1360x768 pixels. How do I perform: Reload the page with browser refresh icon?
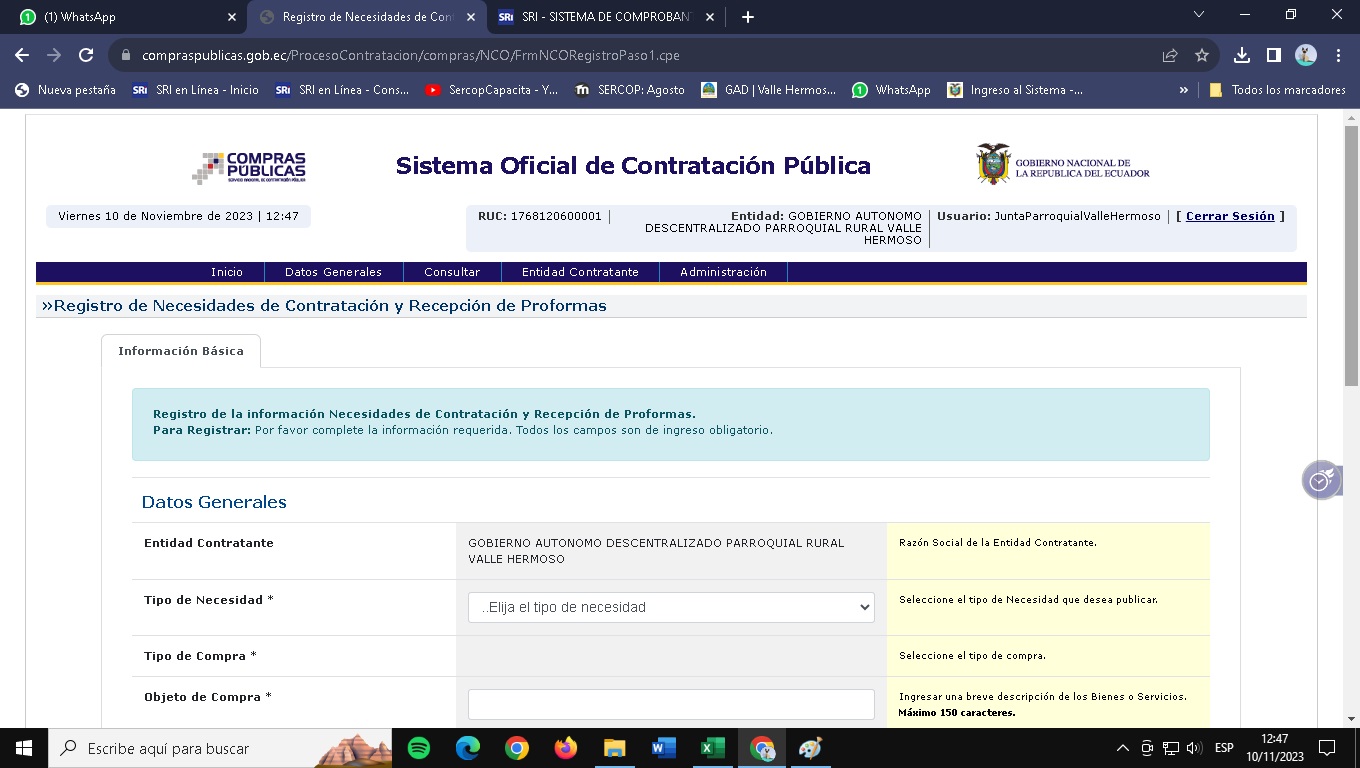[x=86, y=56]
